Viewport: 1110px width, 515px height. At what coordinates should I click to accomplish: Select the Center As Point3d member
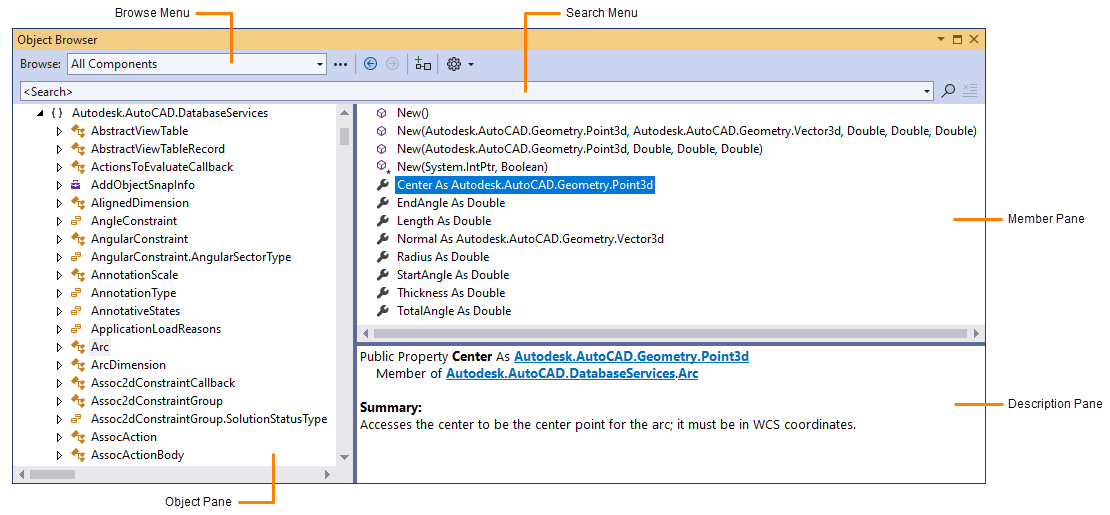tap(525, 185)
